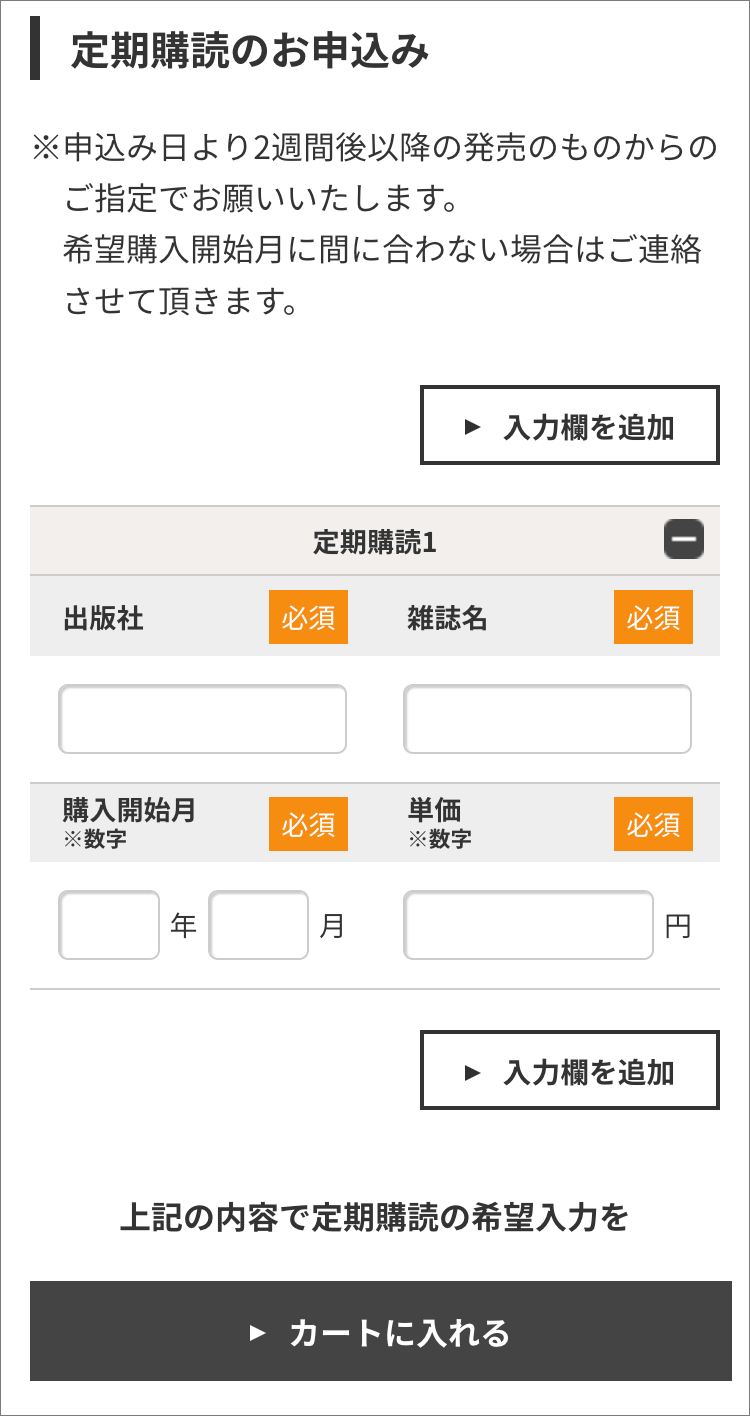Click the 単価 field label

(x=434, y=811)
